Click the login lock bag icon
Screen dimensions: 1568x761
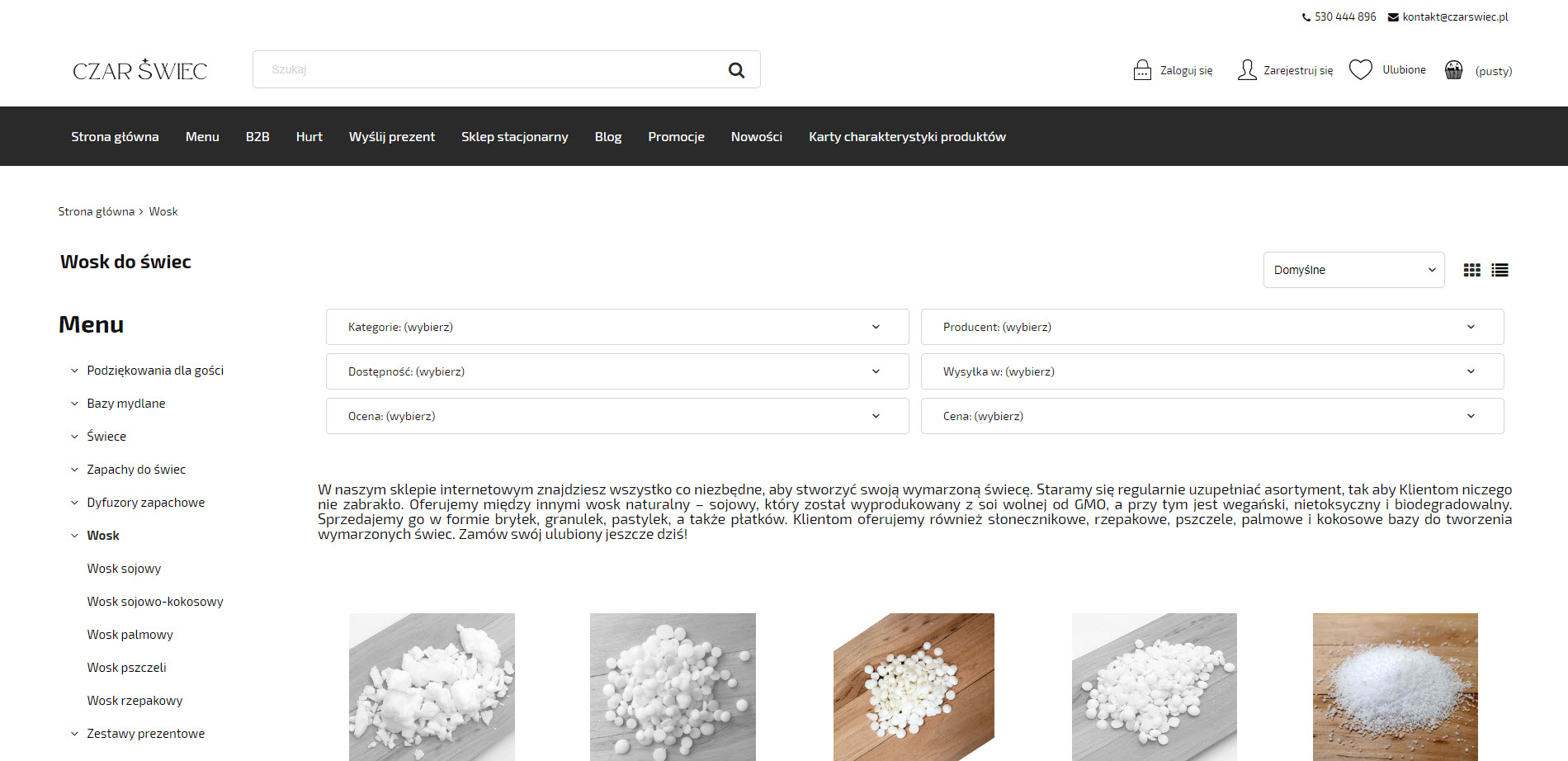click(1142, 70)
